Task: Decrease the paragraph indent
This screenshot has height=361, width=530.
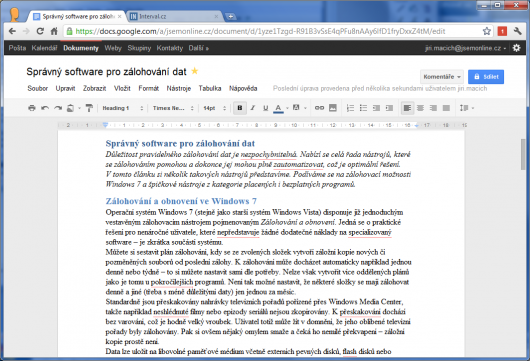Action: (376, 108)
